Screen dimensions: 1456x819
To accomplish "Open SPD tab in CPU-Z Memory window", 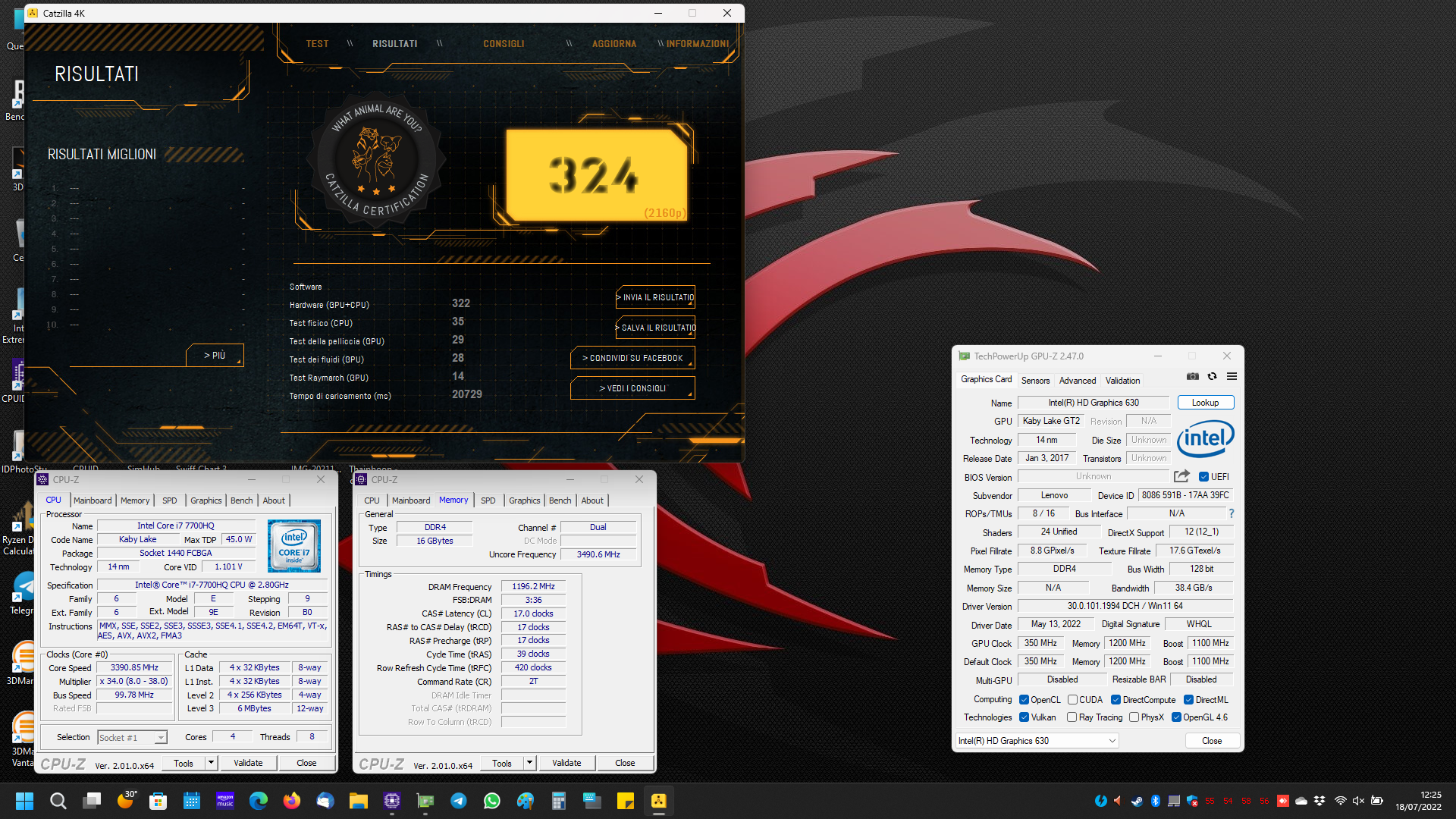I will (x=488, y=500).
